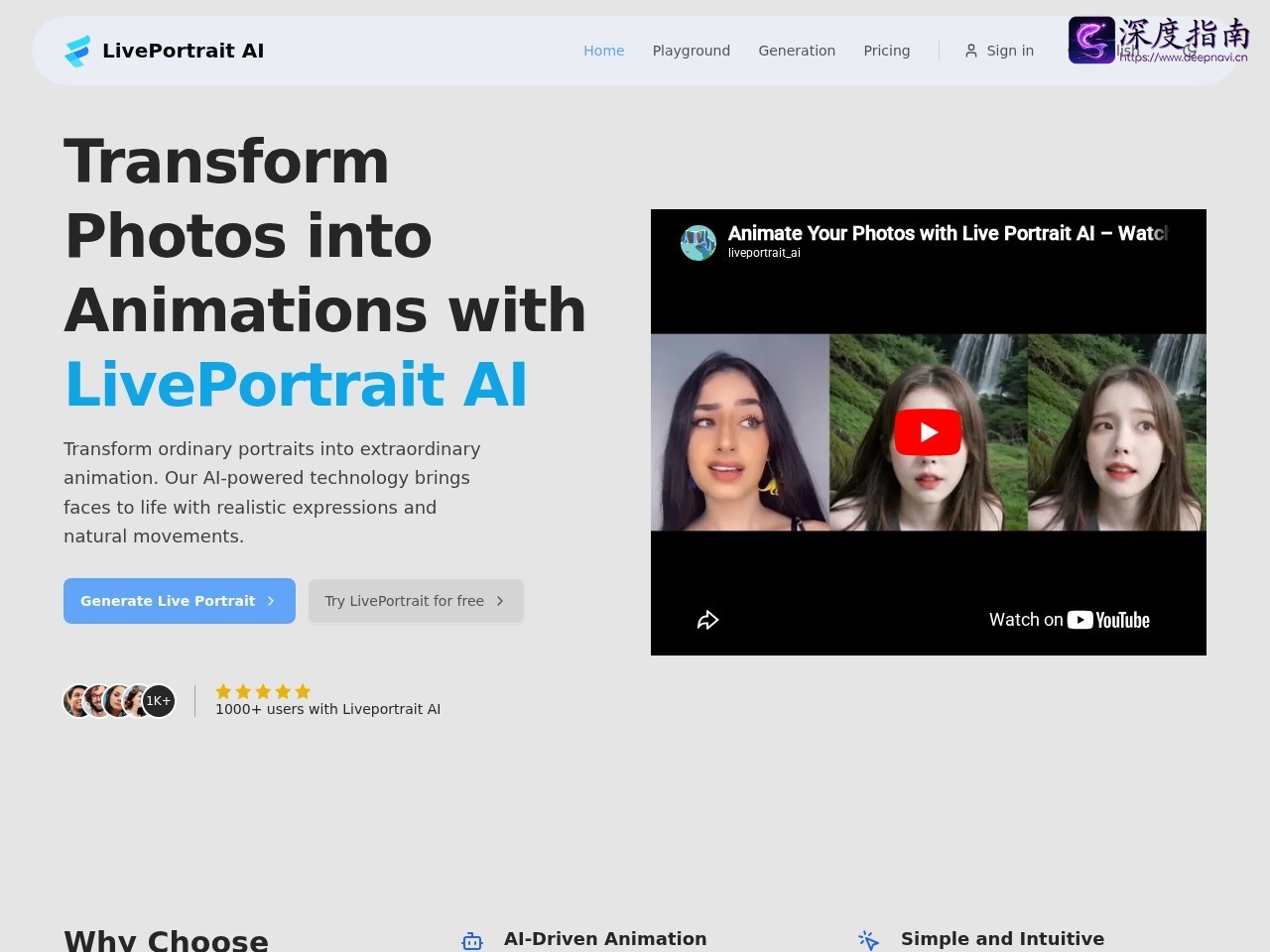This screenshot has width=1270, height=952.
Task: Click the robot icon beside AI-Driven Animation
Action: click(472, 940)
